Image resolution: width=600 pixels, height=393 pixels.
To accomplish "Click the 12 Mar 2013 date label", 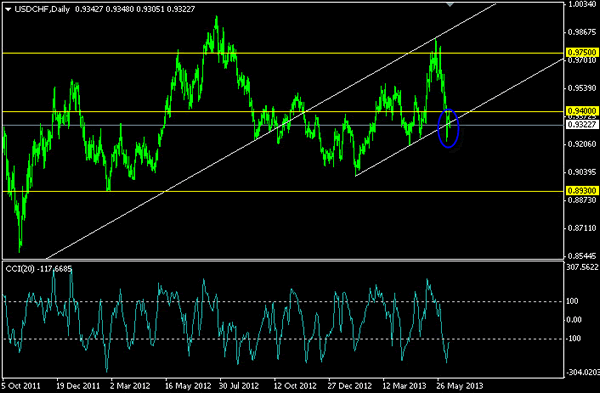I will pos(405,386).
